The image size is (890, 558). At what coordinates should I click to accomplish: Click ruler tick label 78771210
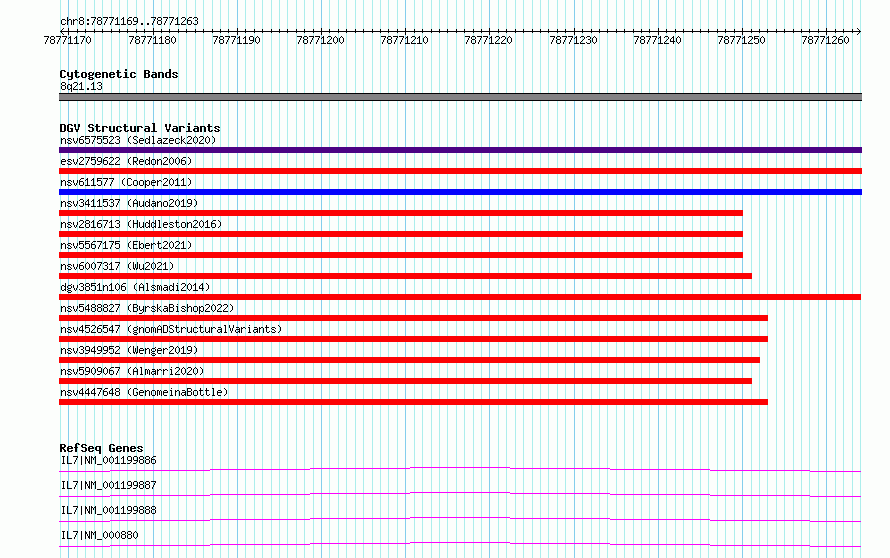(x=404, y=40)
